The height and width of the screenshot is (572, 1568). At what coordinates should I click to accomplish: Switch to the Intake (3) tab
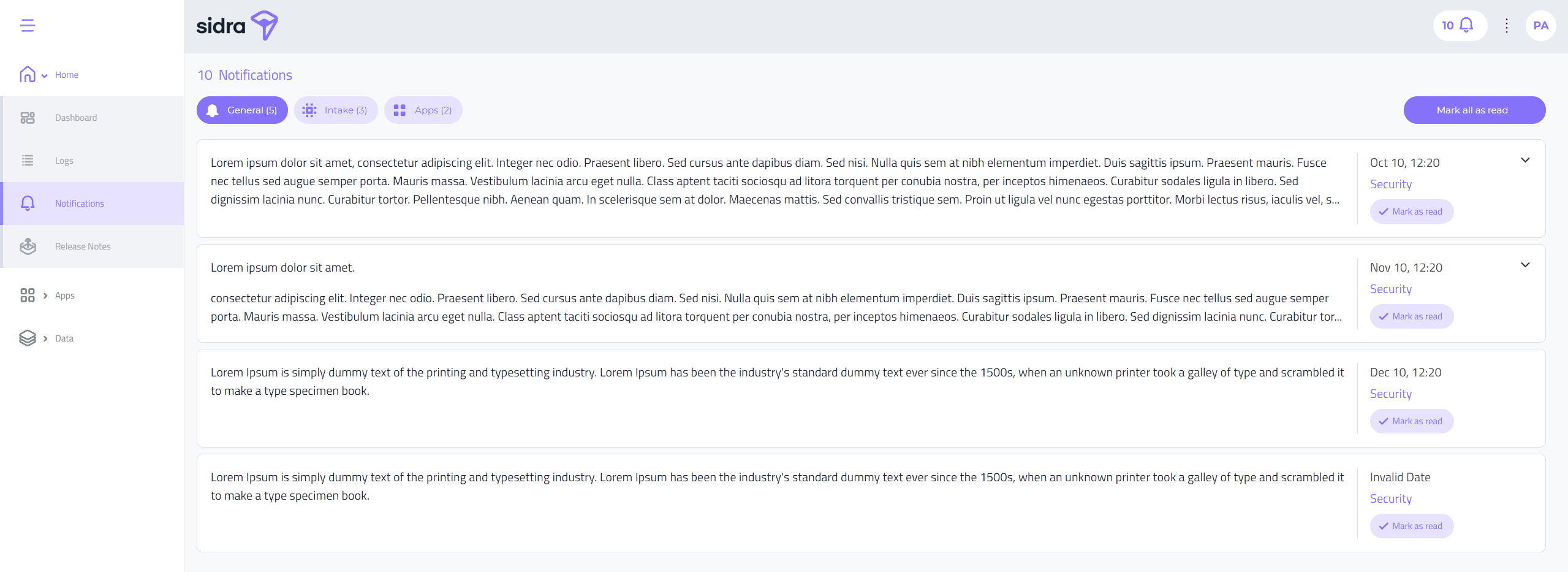point(336,110)
